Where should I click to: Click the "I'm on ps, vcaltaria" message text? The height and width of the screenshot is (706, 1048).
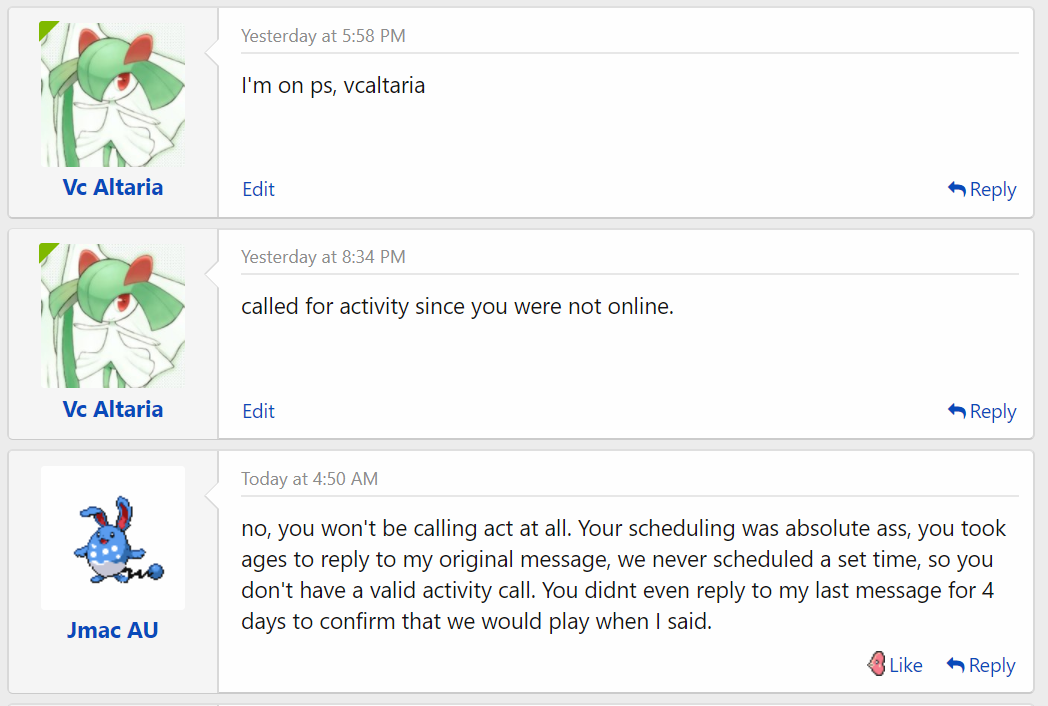333,86
